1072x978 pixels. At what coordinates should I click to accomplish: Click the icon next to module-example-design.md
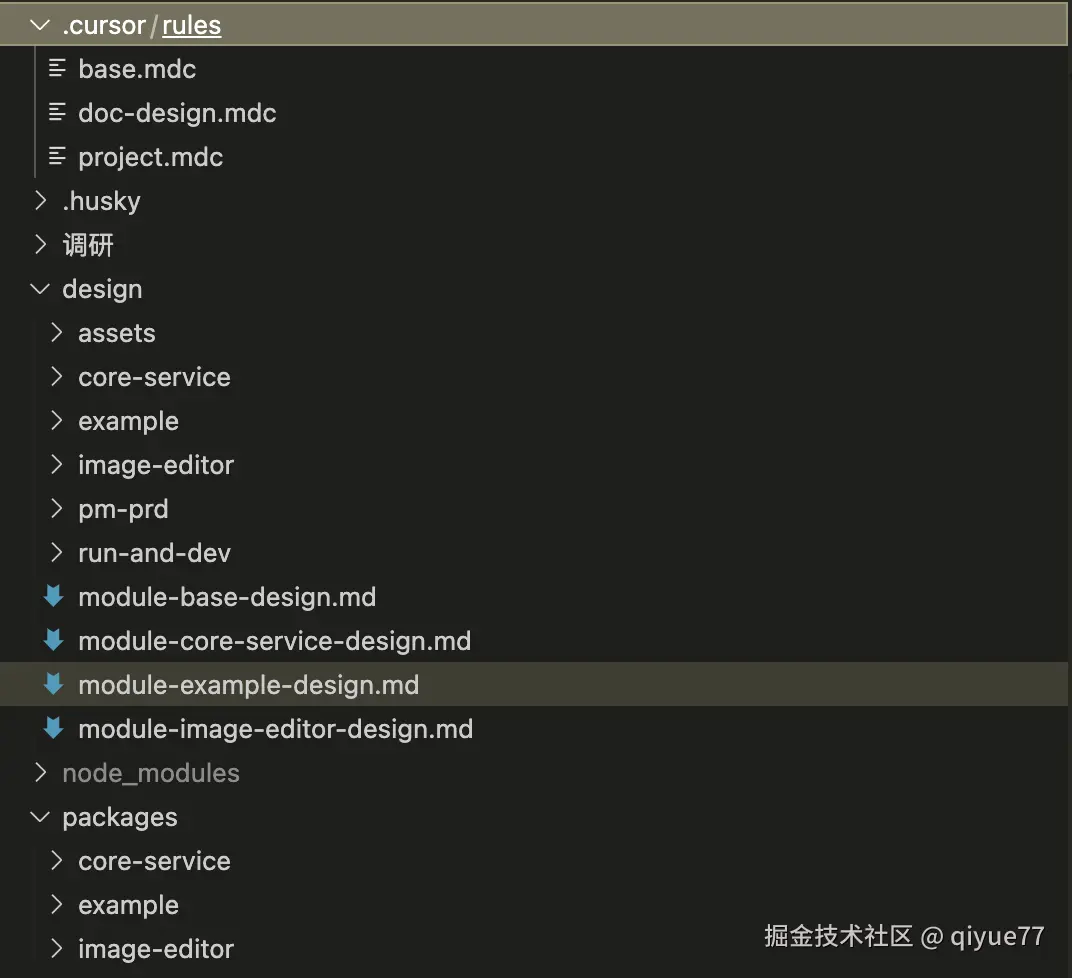(53, 684)
